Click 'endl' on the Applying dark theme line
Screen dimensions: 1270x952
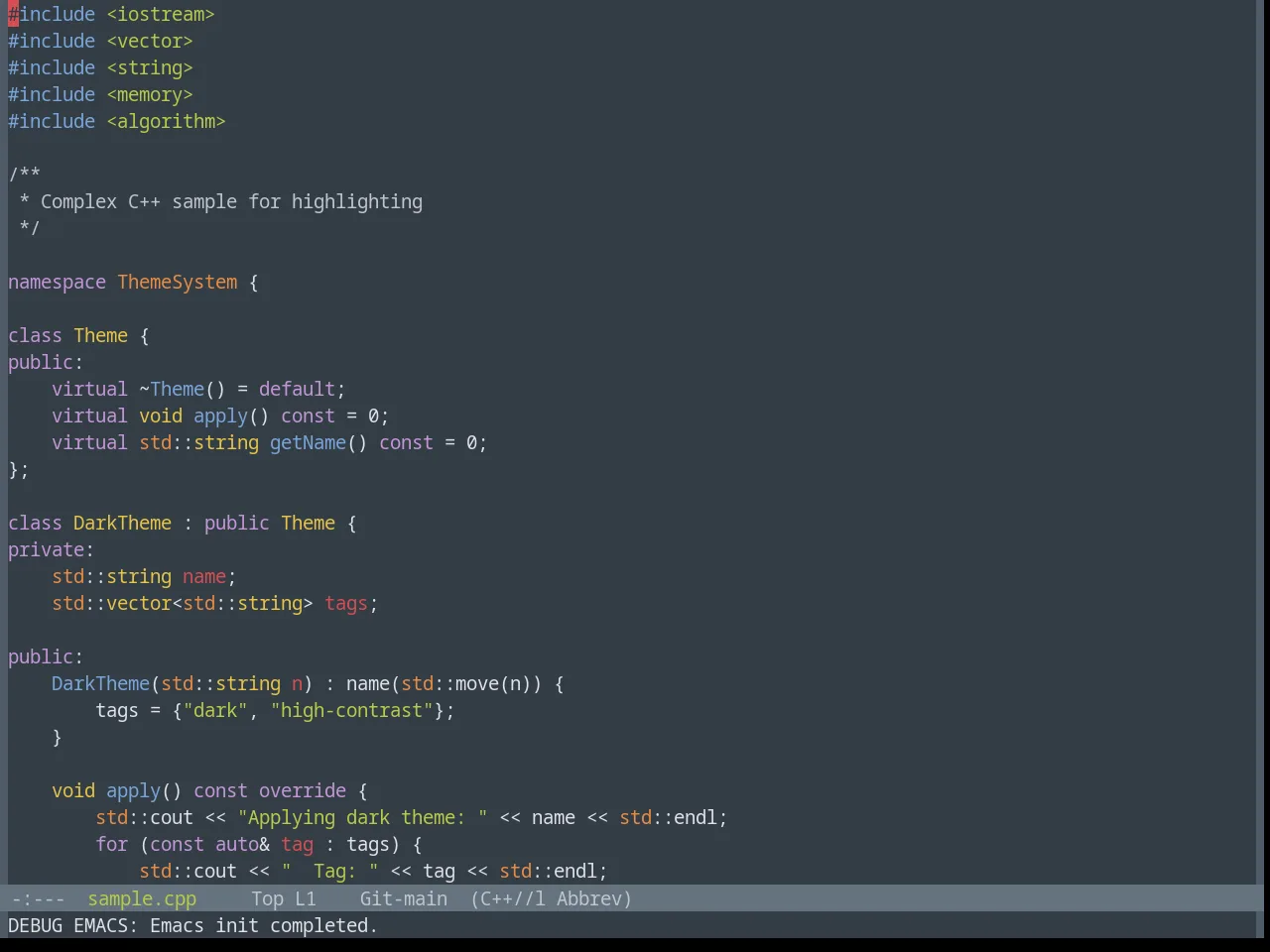(x=696, y=817)
